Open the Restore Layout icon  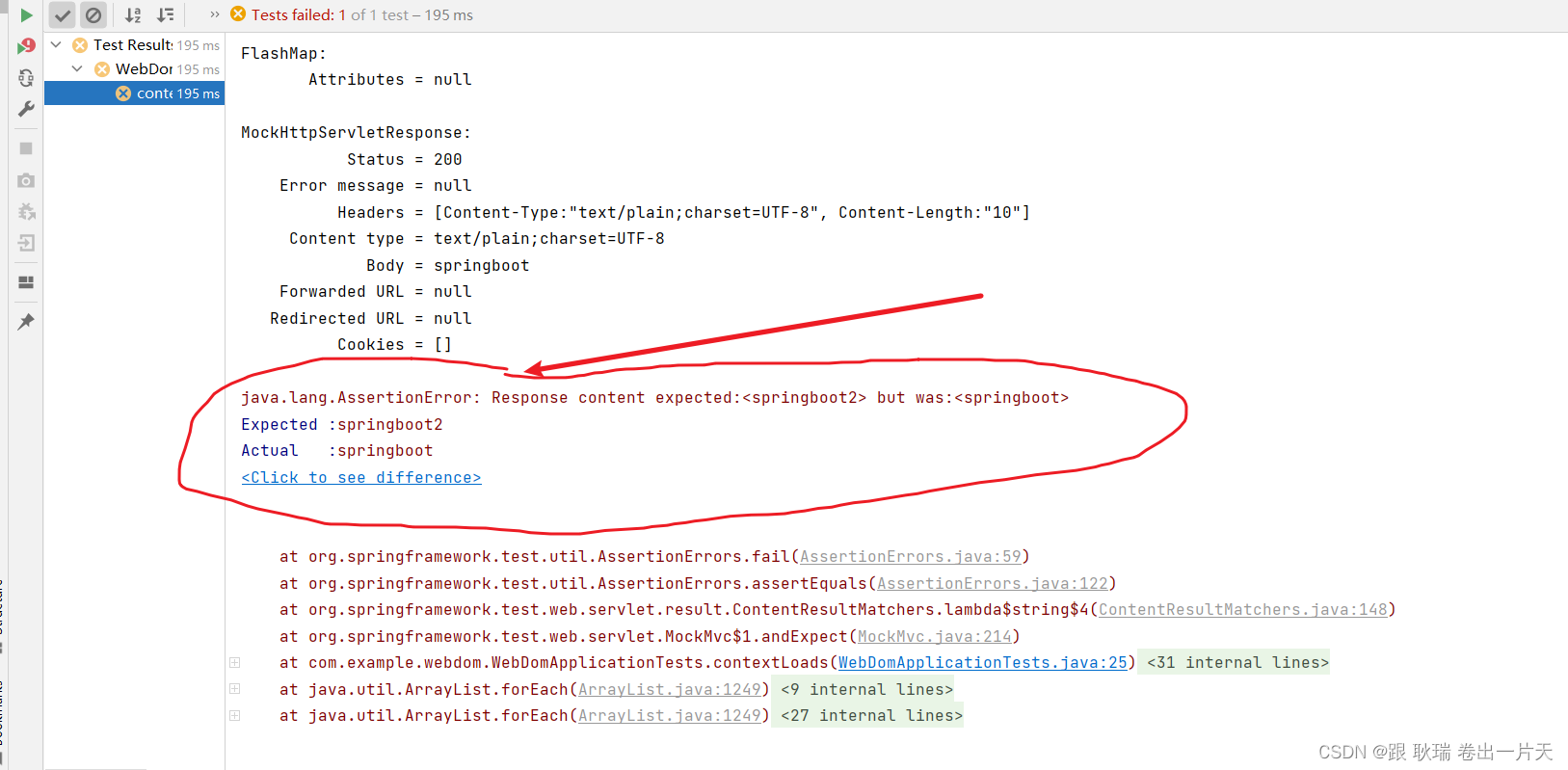pos(26,282)
